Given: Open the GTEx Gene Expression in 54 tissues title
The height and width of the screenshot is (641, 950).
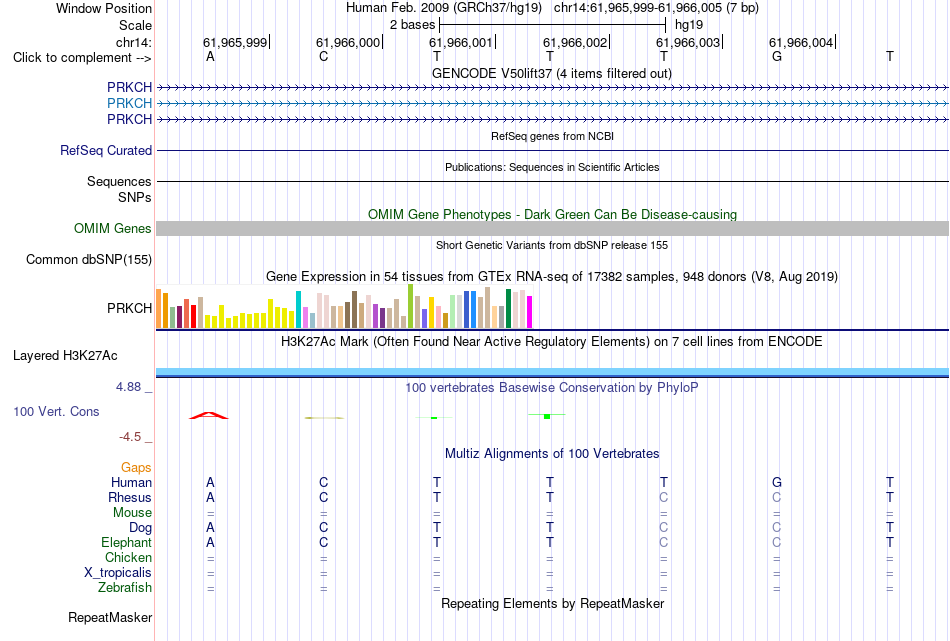Looking at the screenshot, I should click(x=552, y=277).
